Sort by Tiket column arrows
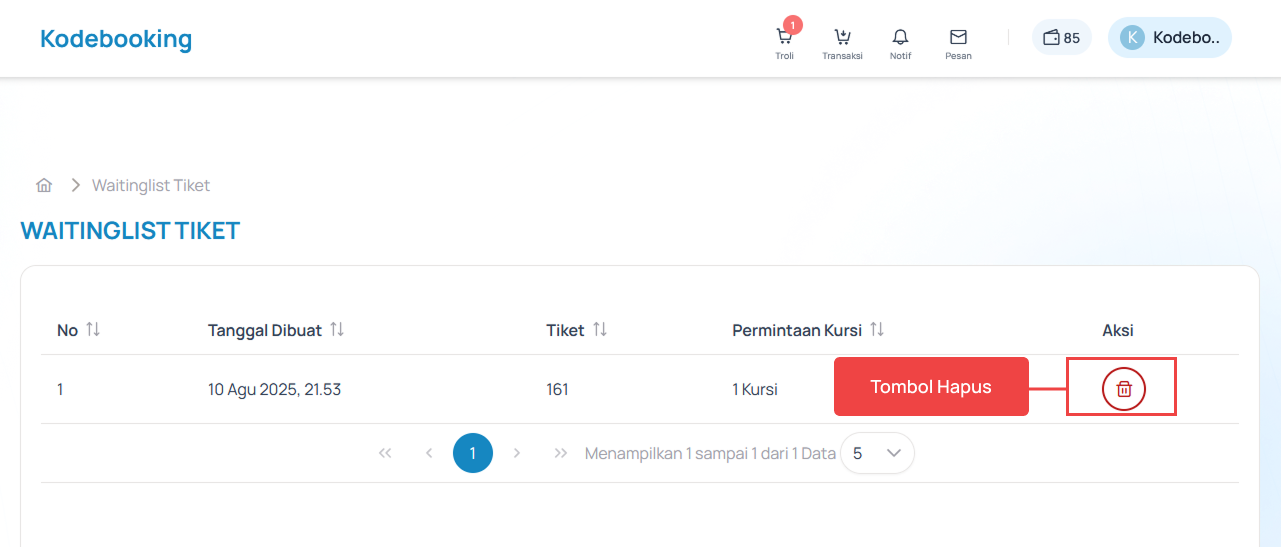Viewport: 1281px width, 547px height. click(600, 330)
